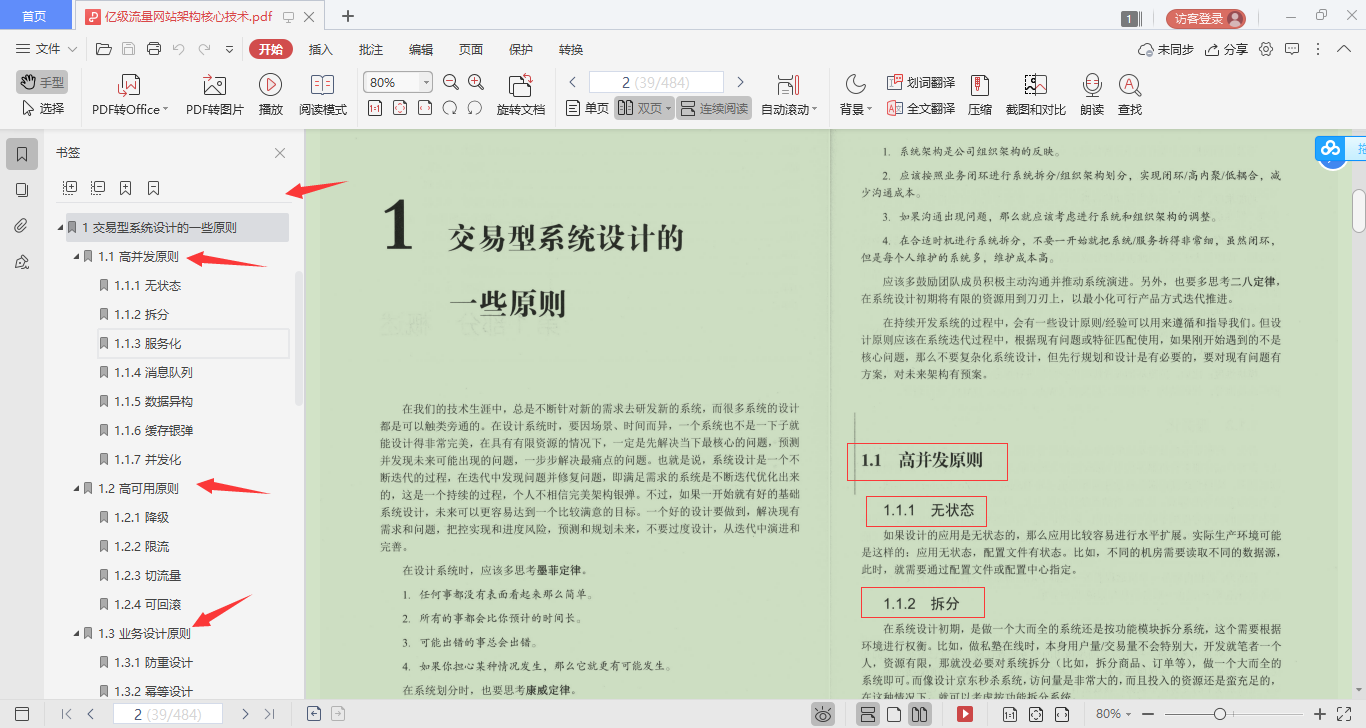Open the PDF转Office conversion tool

pos(127,95)
